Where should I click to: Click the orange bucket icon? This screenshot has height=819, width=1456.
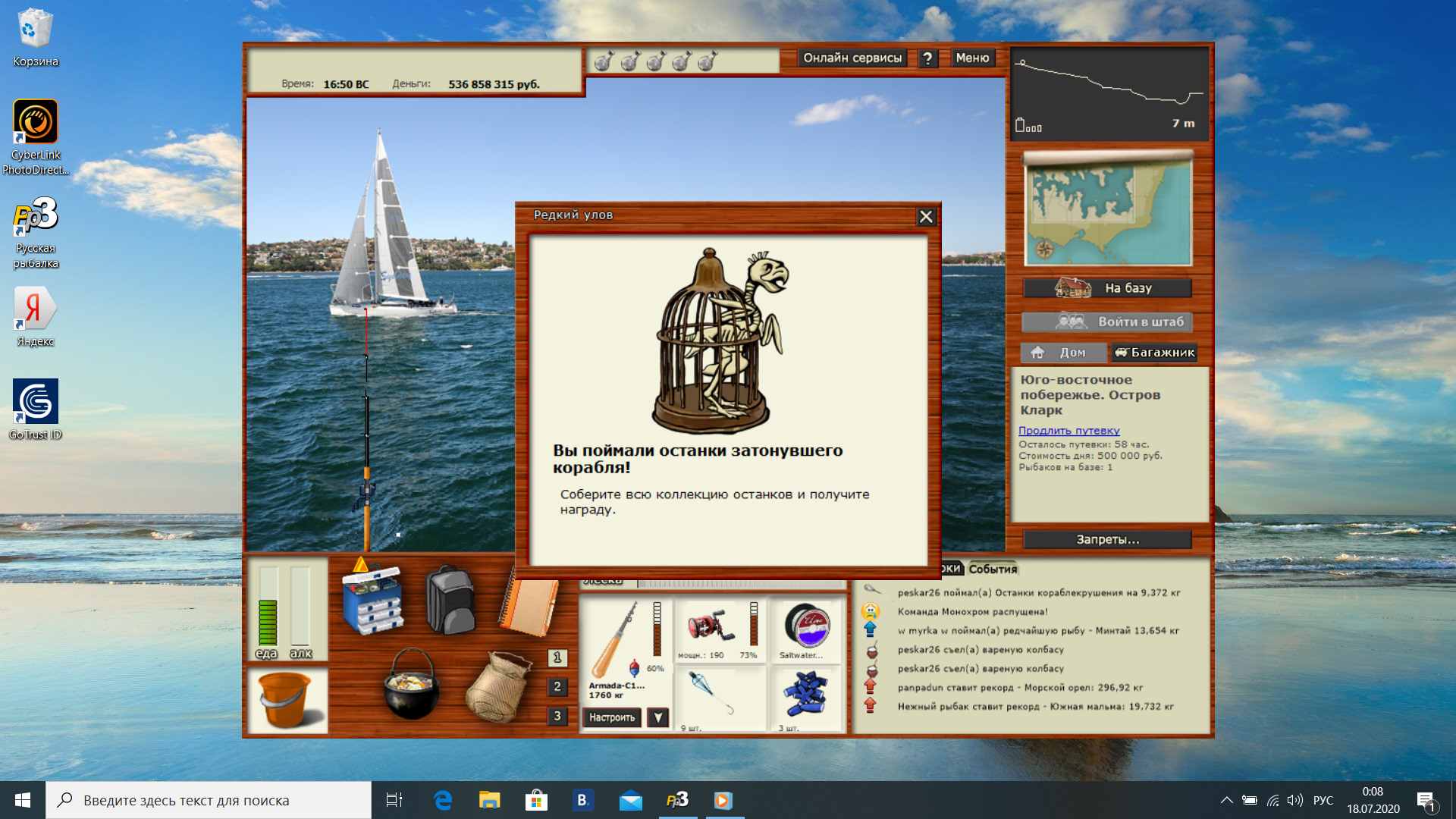(x=286, y=700)
